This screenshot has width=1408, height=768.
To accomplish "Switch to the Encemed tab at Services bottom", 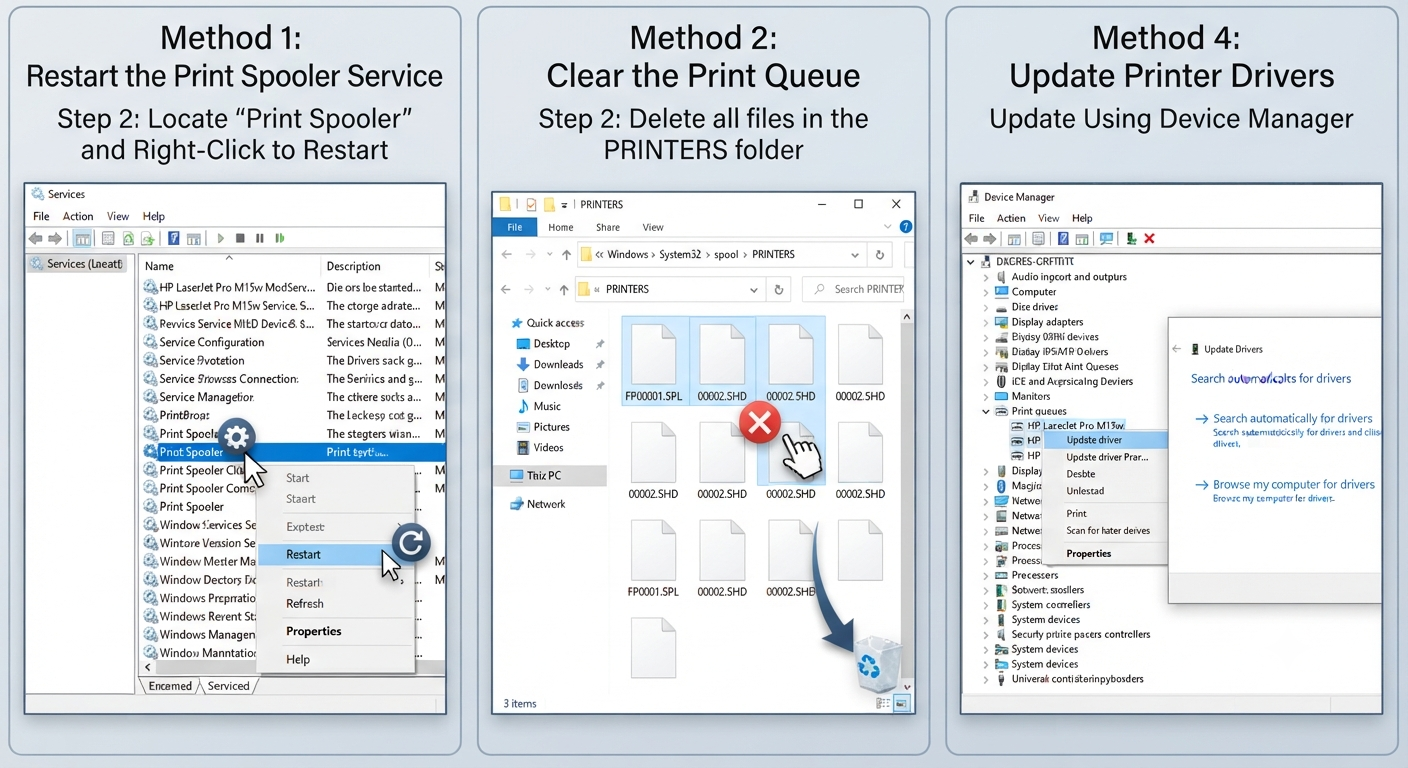I will (170, 686).
